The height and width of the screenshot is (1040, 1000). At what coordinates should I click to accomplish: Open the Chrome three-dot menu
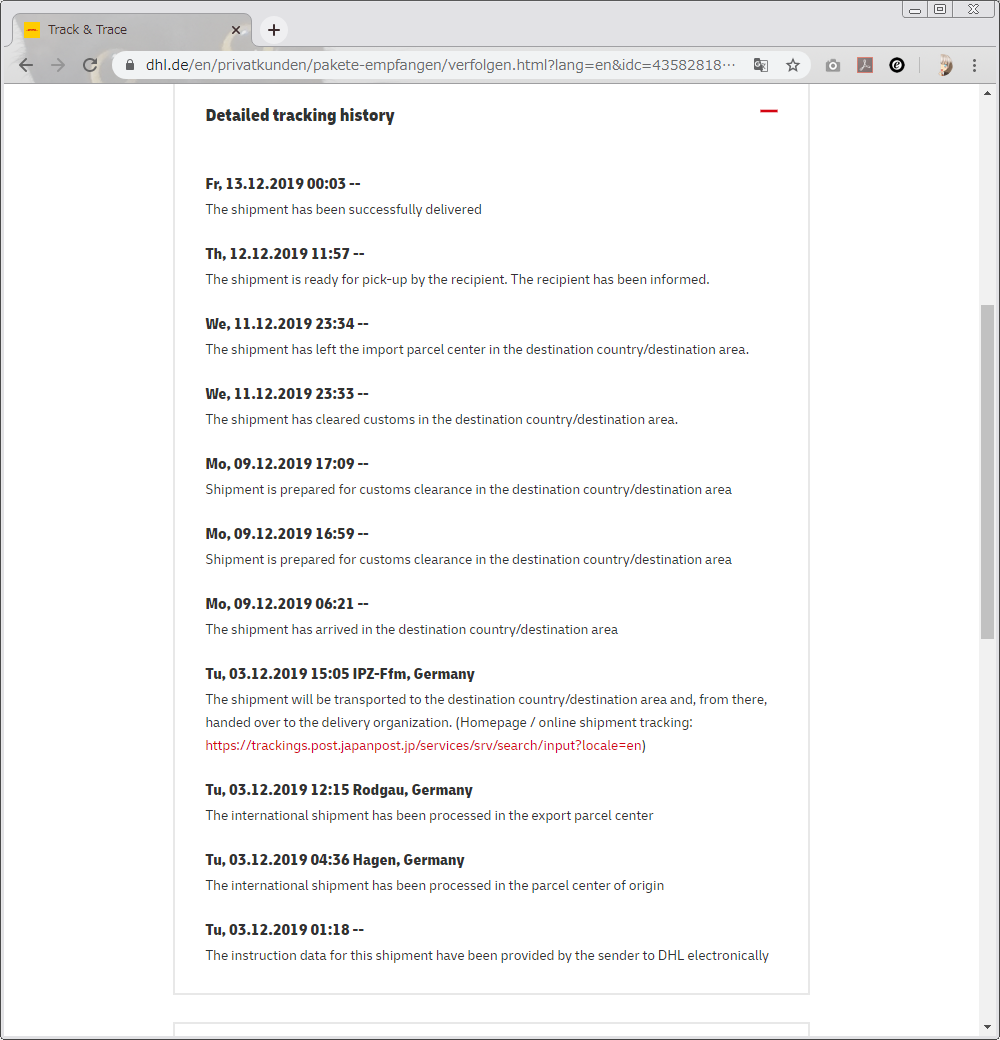[975, 65]
